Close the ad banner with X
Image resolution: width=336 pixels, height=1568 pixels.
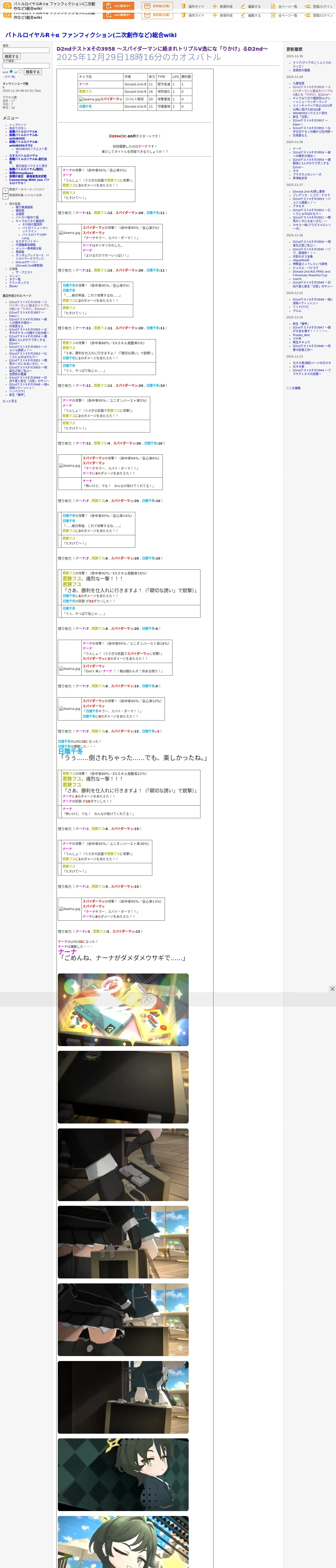tap(332, 989)
